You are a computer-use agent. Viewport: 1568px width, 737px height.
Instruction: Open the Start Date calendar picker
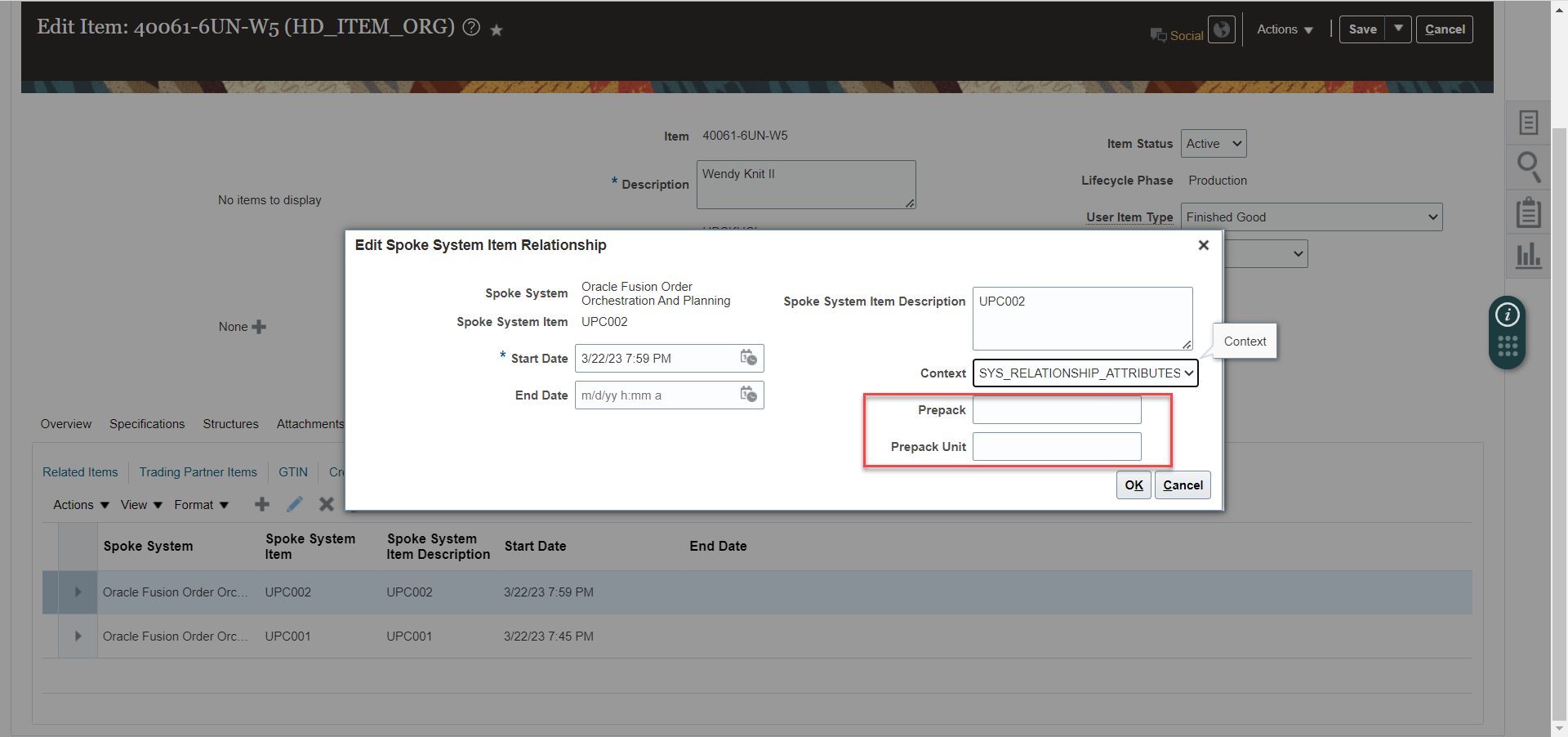(749, 358)
